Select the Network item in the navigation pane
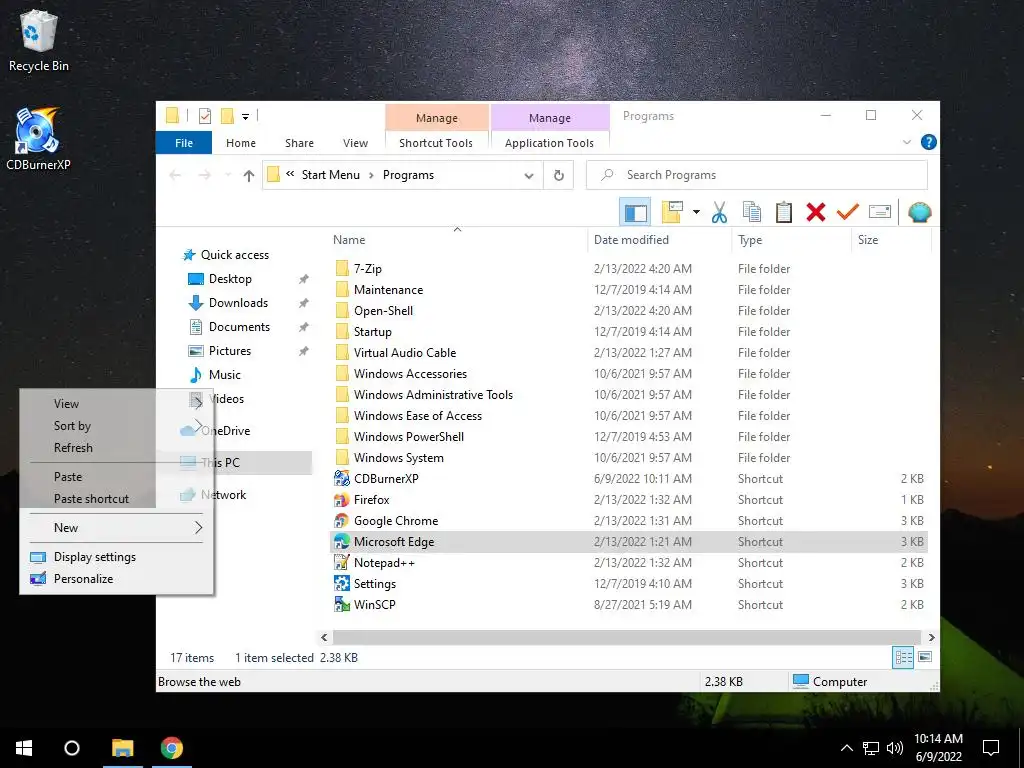Viewport: 1024px width, 768px height. pos(223,495)
